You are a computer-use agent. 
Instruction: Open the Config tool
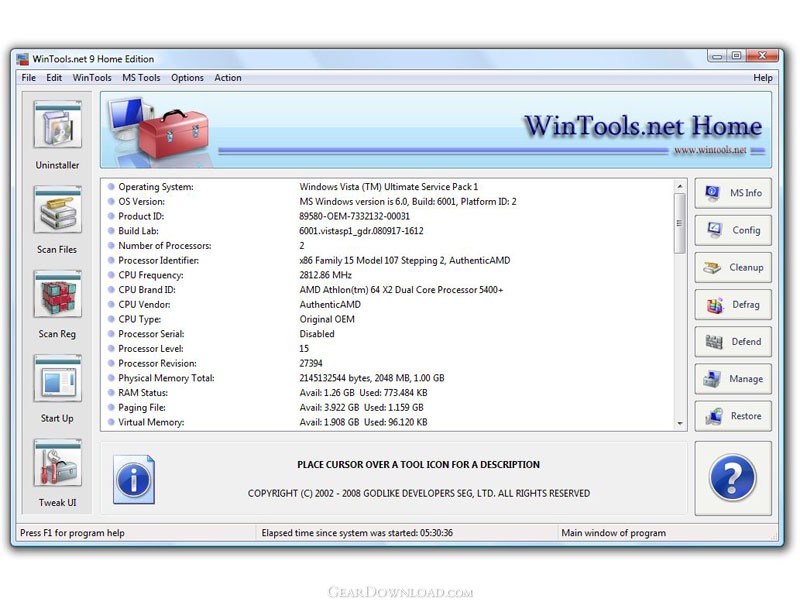click(x=733, y=230)
